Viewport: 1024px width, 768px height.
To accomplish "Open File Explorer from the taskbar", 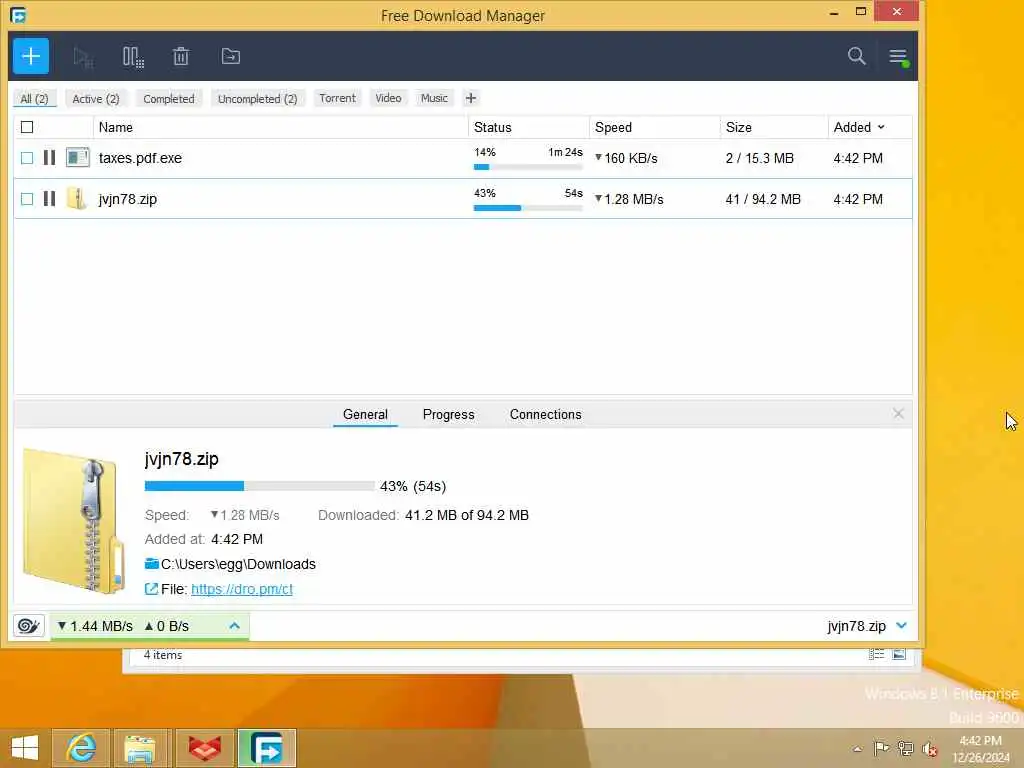I will pyautogui.click(x=140, y=748).
